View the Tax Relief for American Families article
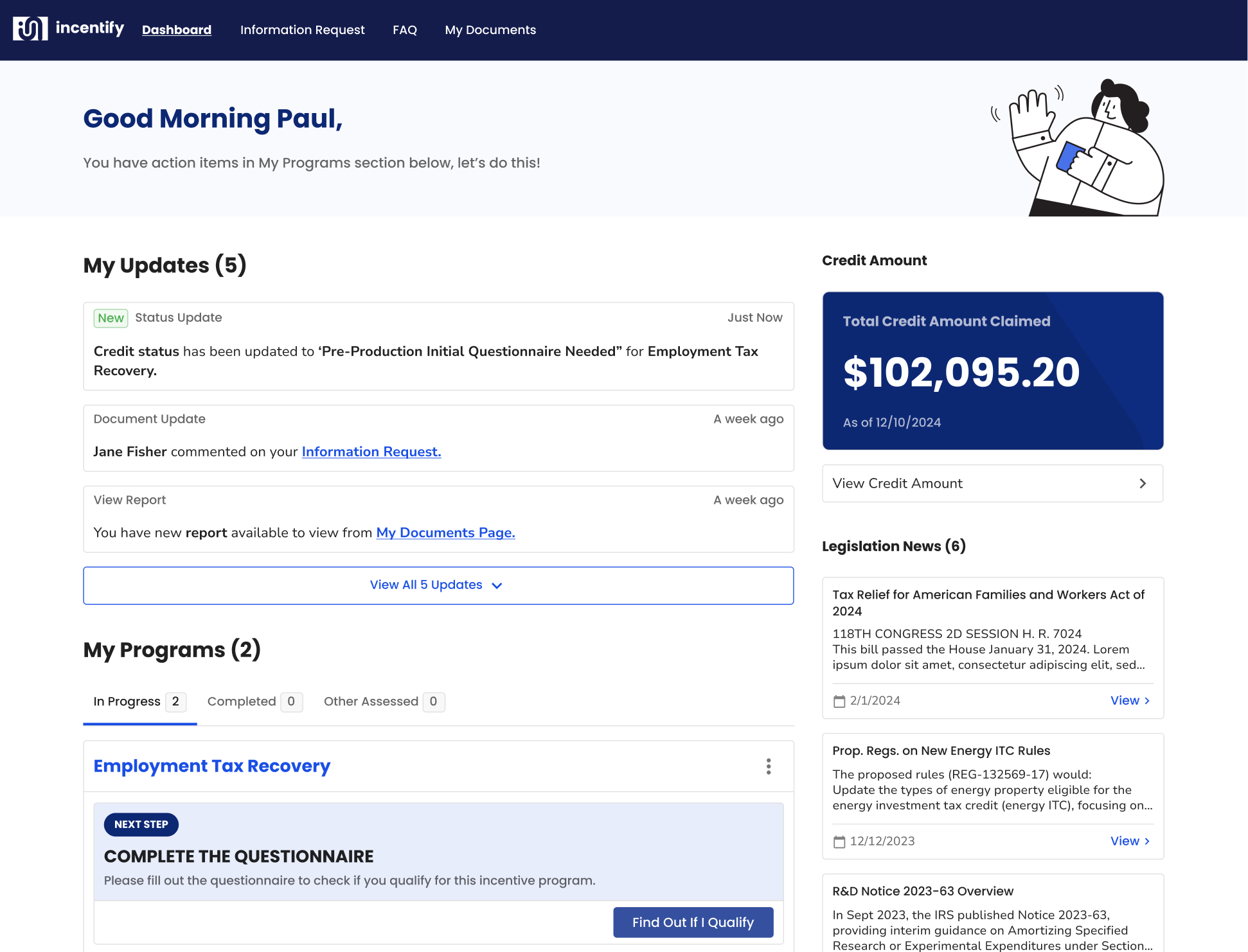 coord(1129,701)
